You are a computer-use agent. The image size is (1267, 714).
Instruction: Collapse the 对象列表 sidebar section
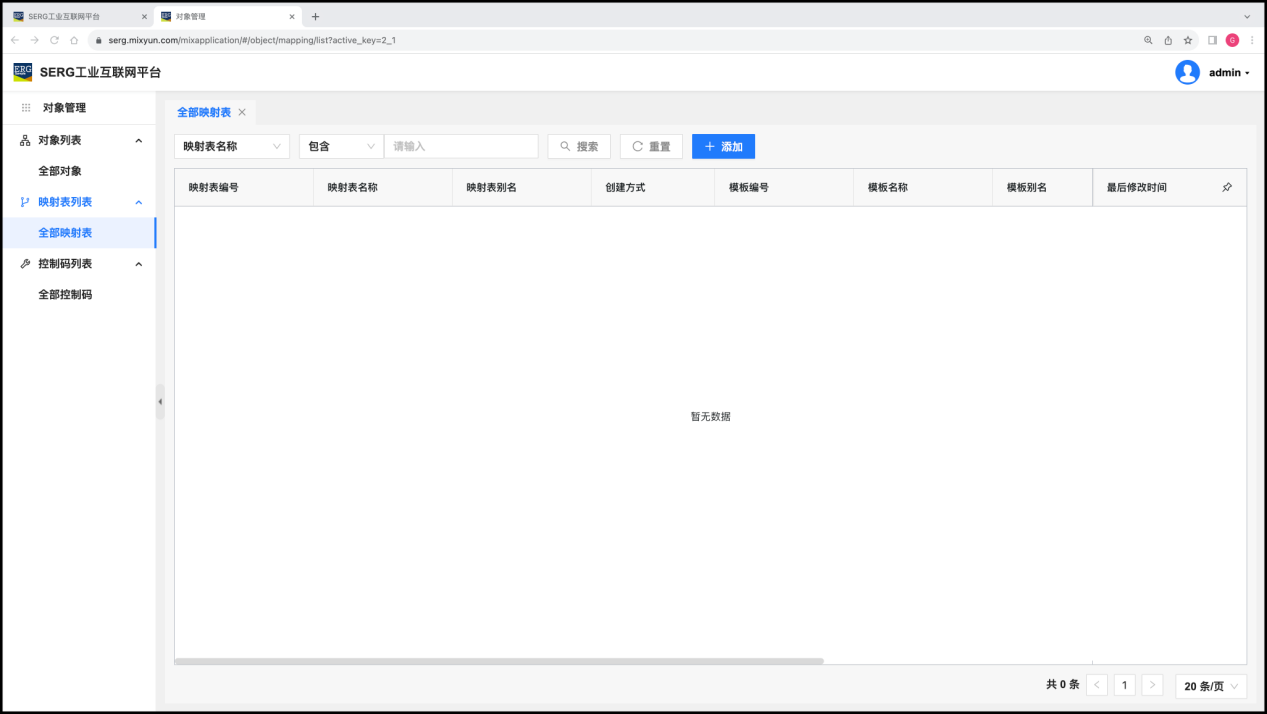click(x=138, y=141)
